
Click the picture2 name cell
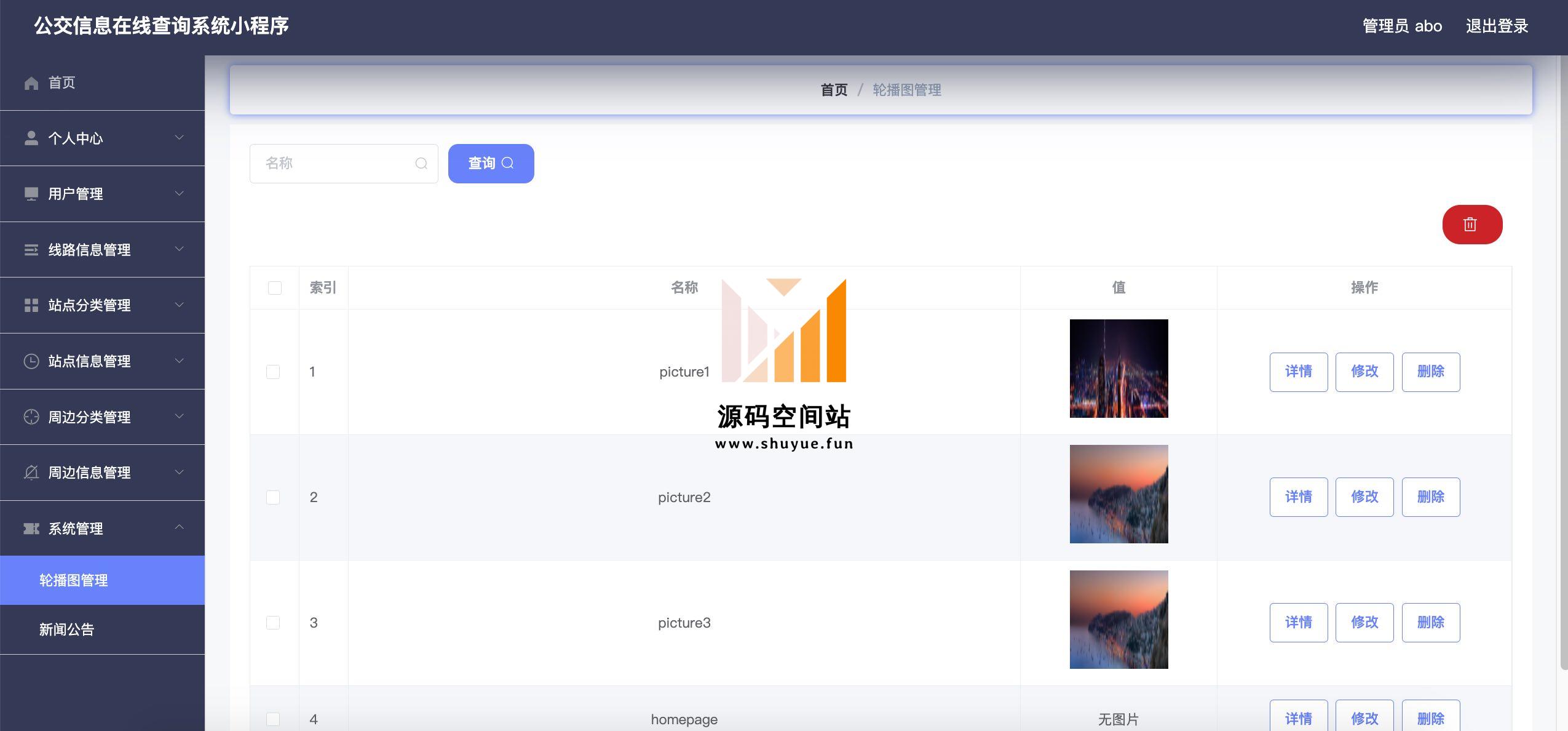coord(684,497)
